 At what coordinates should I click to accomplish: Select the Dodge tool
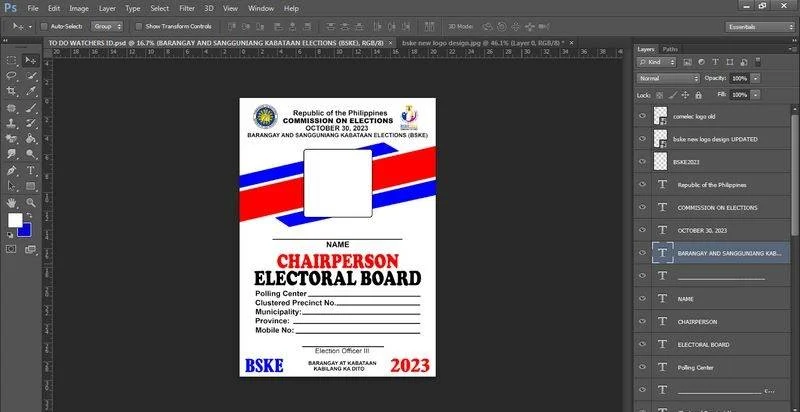31,154
